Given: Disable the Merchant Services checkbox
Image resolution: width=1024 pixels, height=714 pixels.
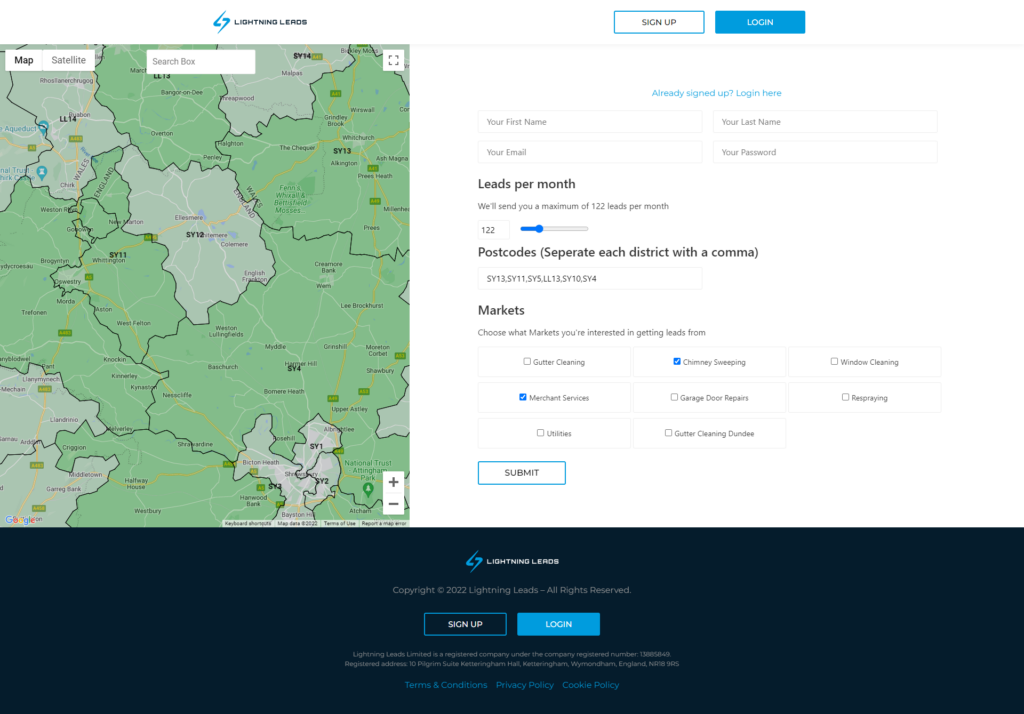Looking at the screenshot, I should tap(523, 397).
